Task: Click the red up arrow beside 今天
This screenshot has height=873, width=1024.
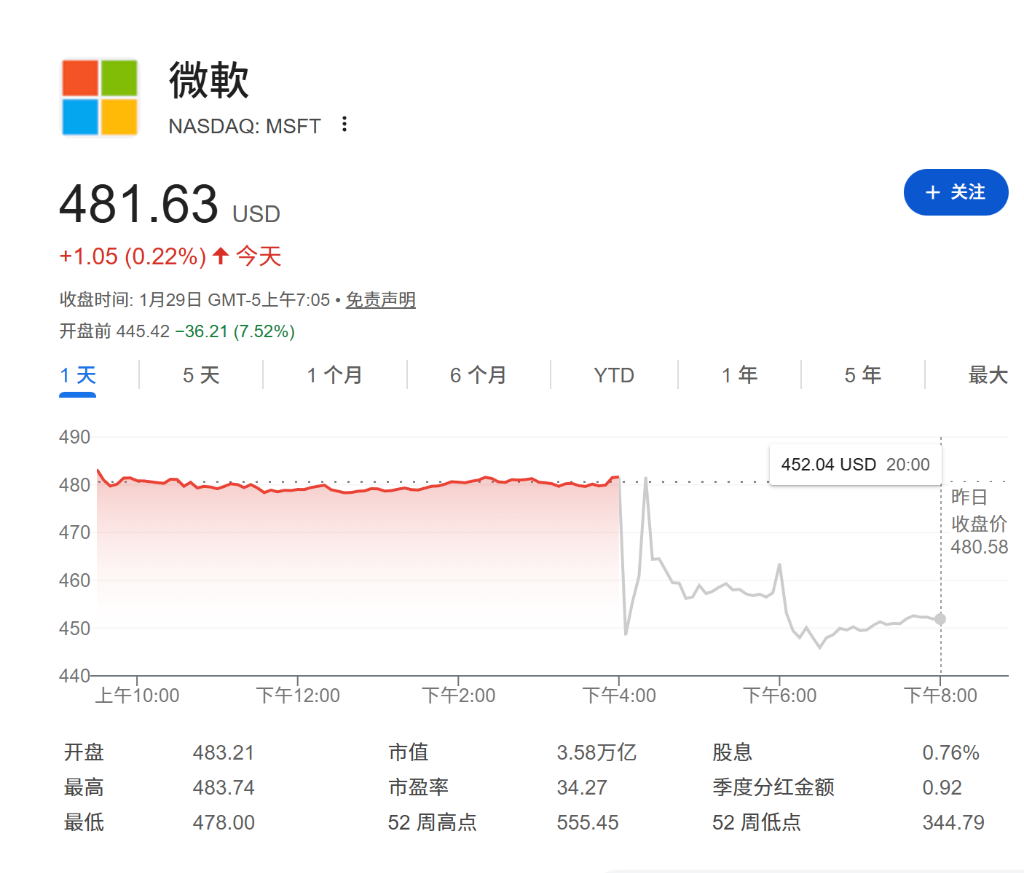Action: click(x=221, y=257)
